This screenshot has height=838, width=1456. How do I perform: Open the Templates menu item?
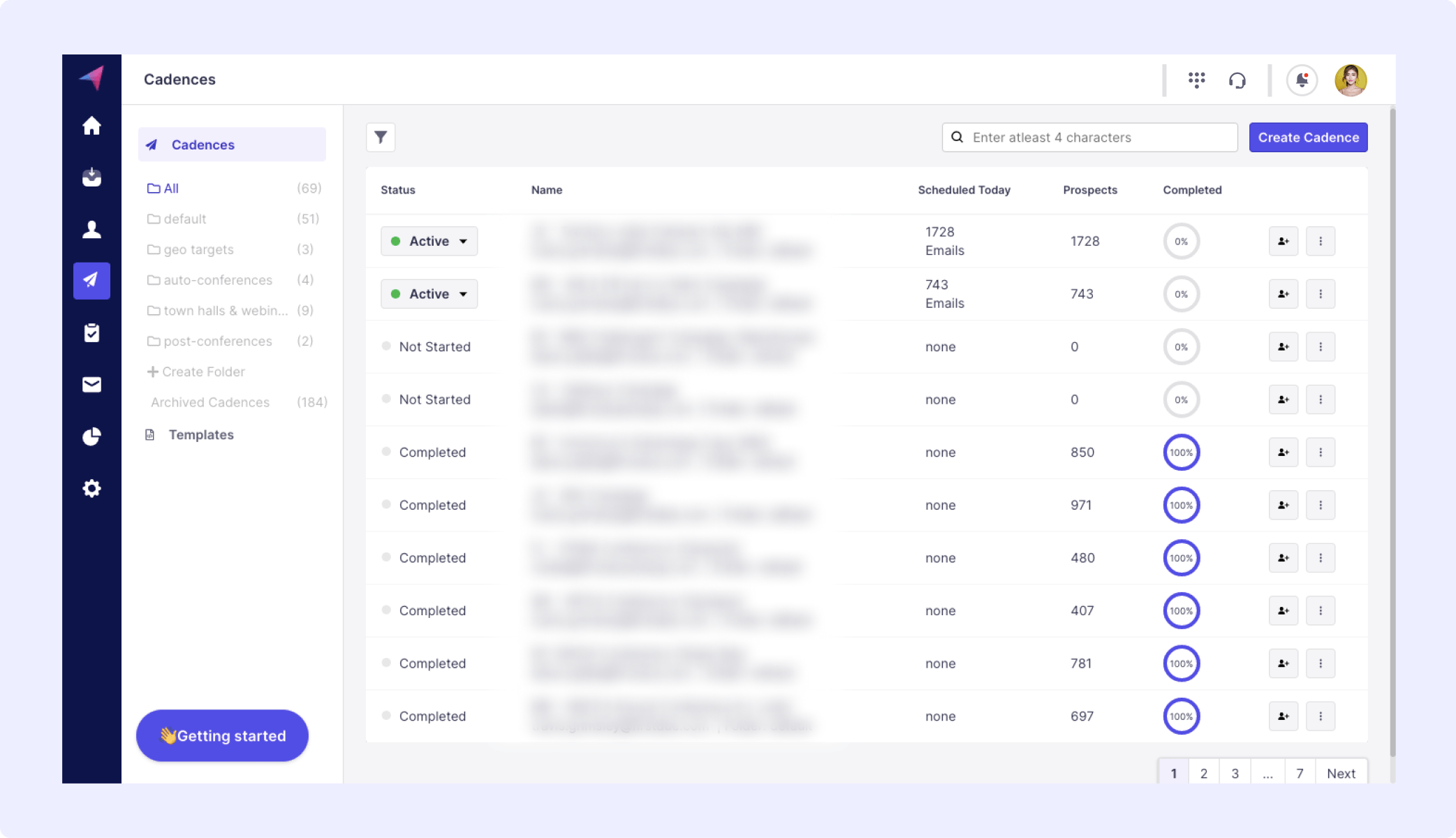(201, 434)
